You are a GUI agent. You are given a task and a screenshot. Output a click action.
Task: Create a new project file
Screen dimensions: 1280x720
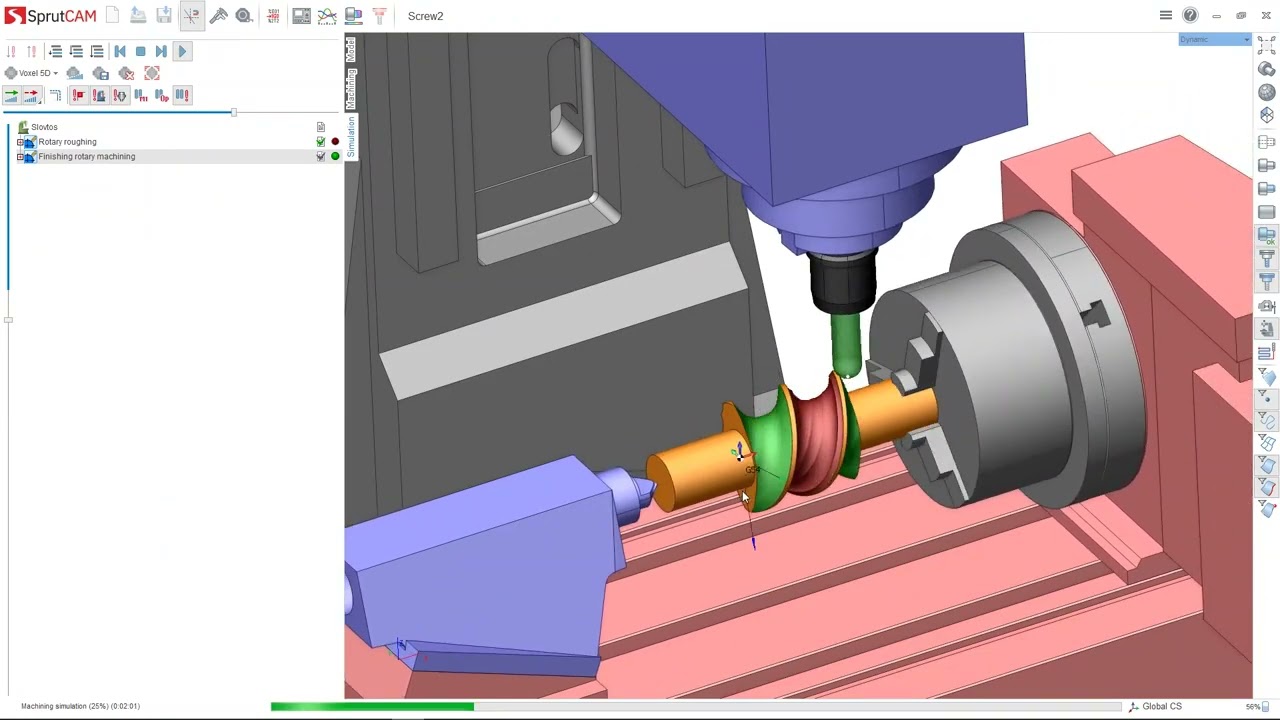(112, 16)
